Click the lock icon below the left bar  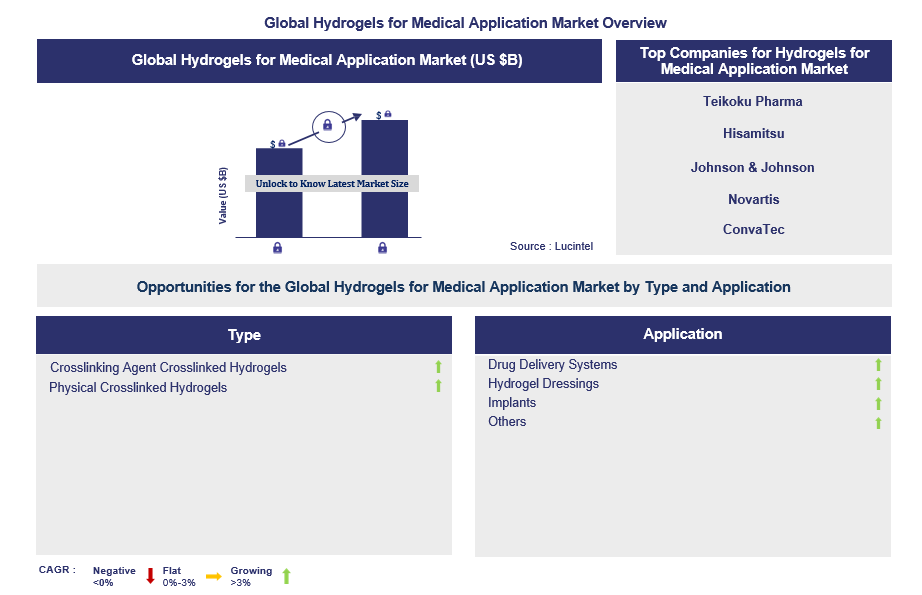[277, 248]
